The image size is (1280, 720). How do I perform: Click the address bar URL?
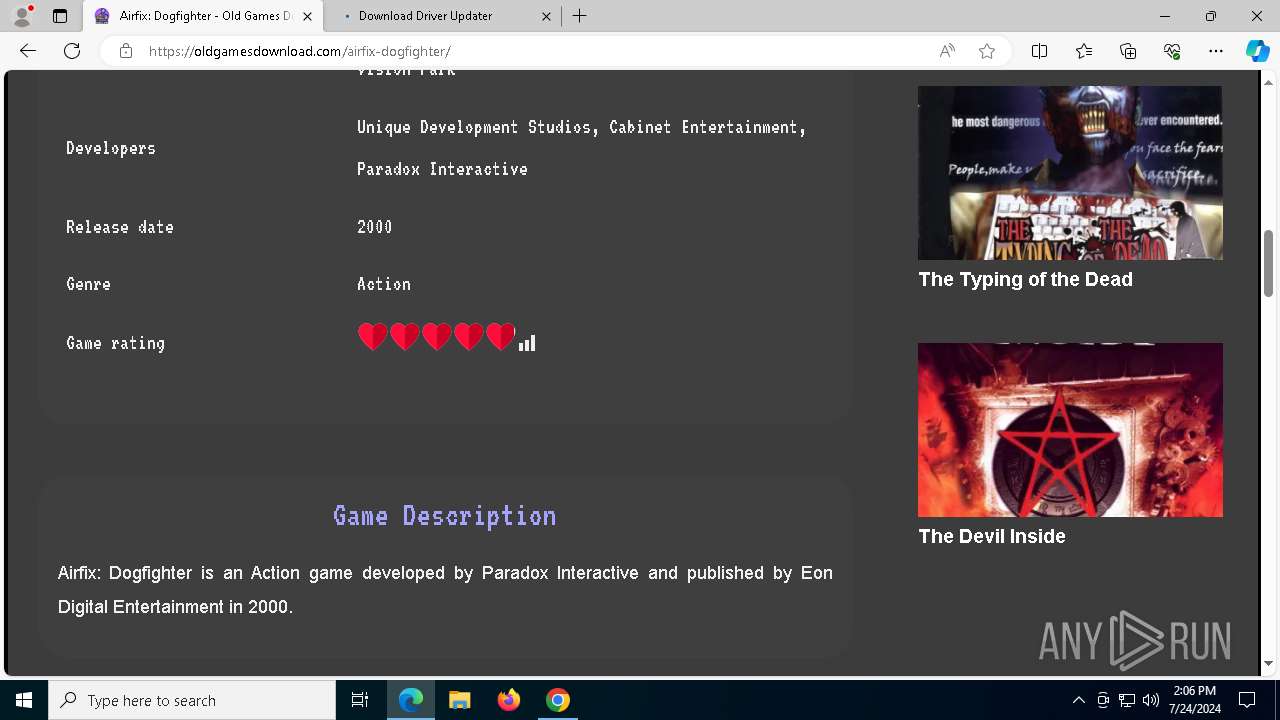click(x=300, y=51)
